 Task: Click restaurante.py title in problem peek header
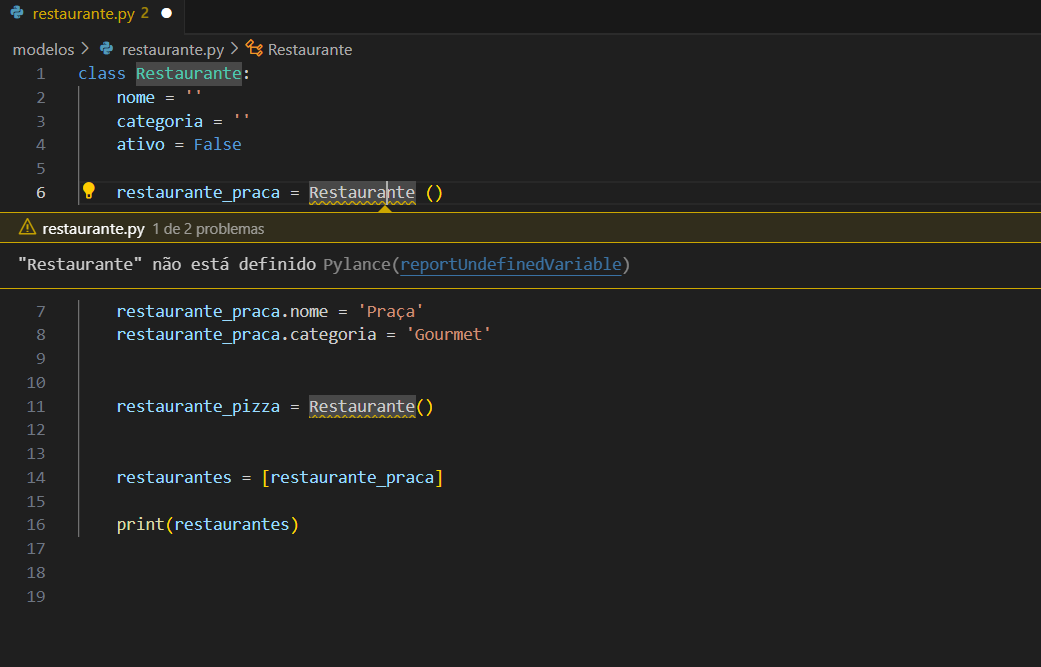click(93, 229)
